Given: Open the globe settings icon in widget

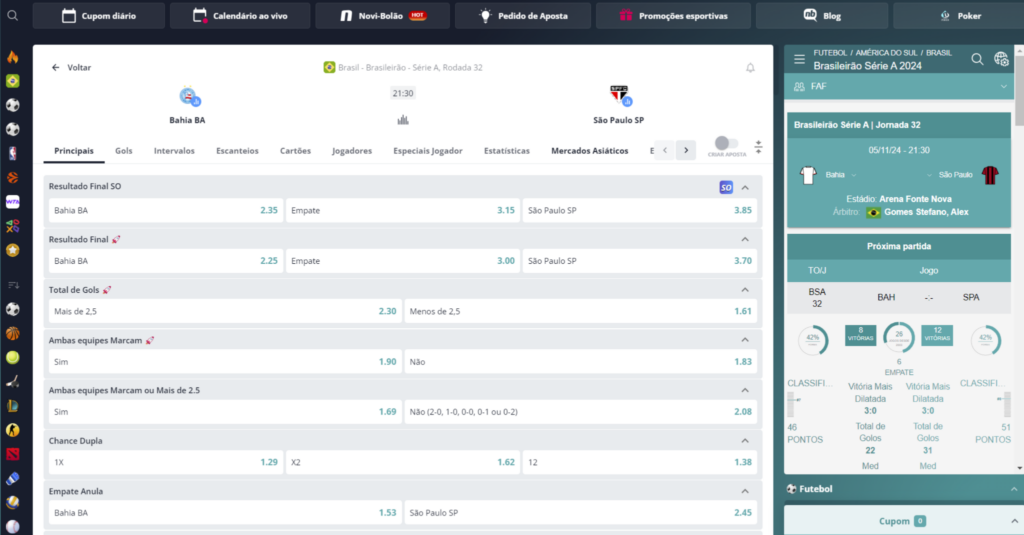Looking at the screenshot, I should (x=1001, y=59).
